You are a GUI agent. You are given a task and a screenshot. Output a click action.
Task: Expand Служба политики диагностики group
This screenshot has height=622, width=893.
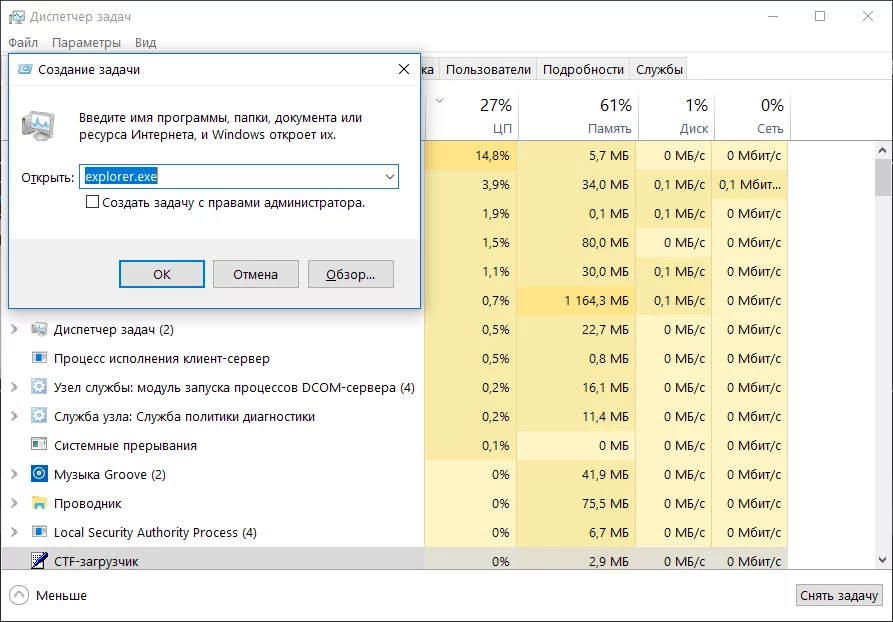15,416
